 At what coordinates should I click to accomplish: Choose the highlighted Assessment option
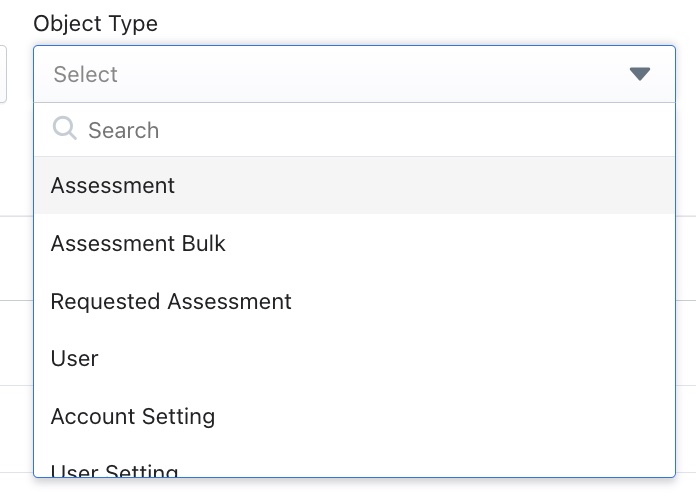coord(113,186)
